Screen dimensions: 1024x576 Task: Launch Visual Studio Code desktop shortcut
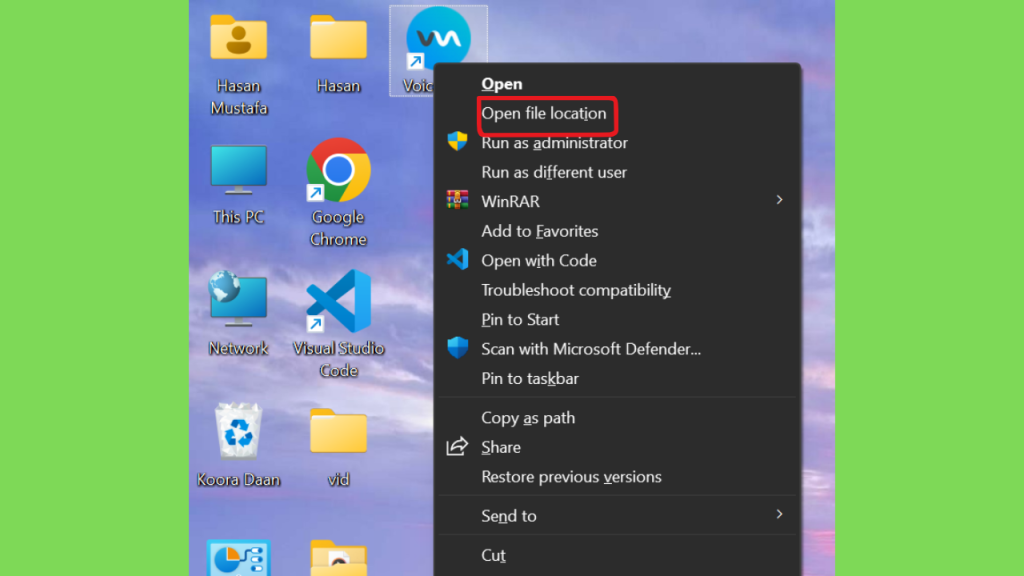338,301
